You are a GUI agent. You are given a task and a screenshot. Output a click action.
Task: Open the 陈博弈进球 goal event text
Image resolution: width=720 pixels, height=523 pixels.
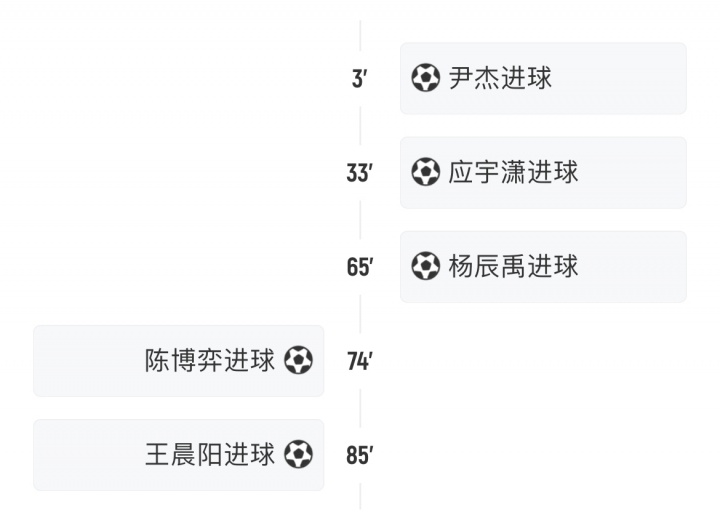(x=210, y=360)
